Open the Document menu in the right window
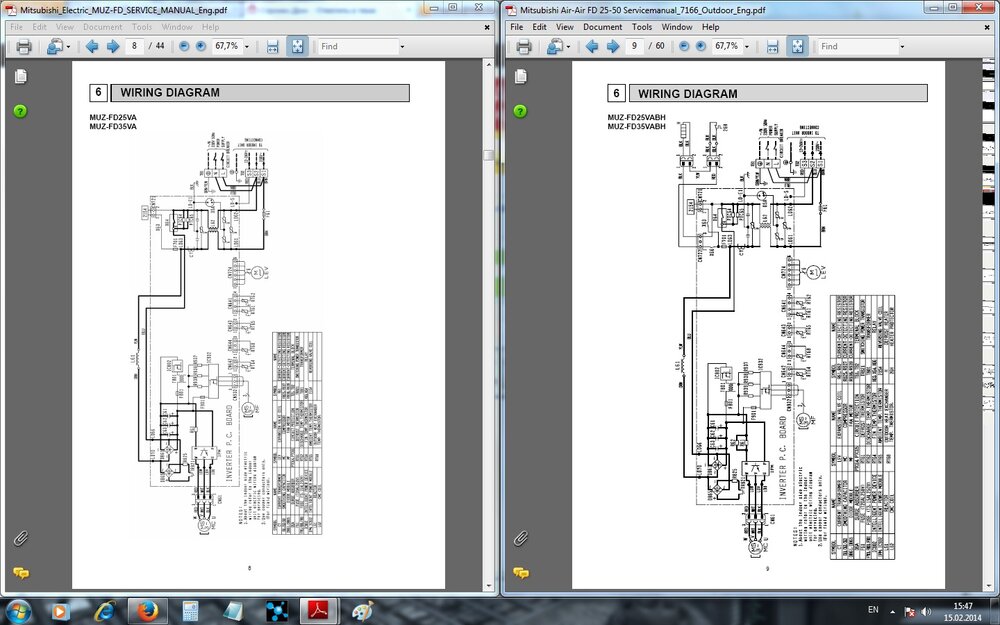1000x625 pixels. [602, 27]
